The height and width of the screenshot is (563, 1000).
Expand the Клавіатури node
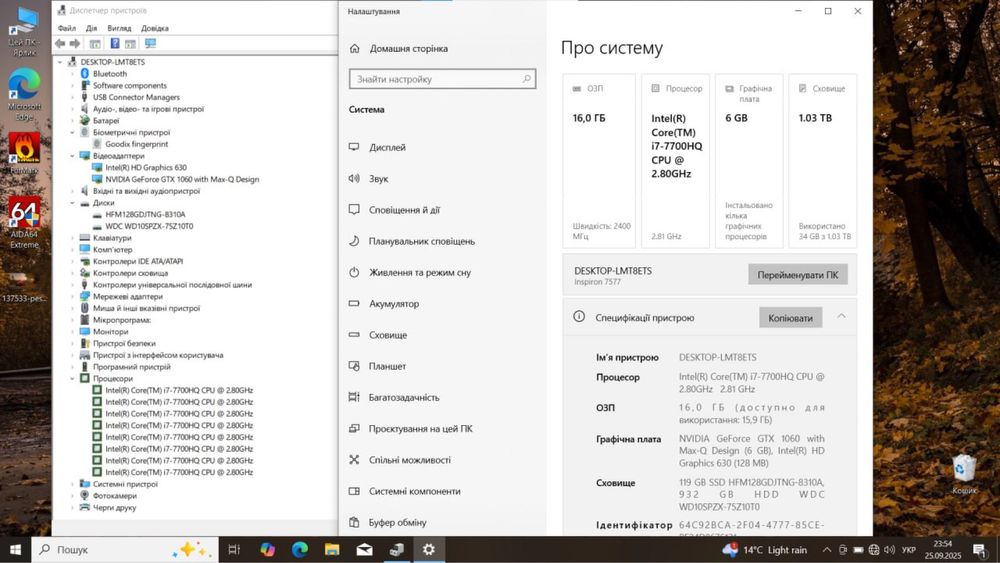[72, 238]
